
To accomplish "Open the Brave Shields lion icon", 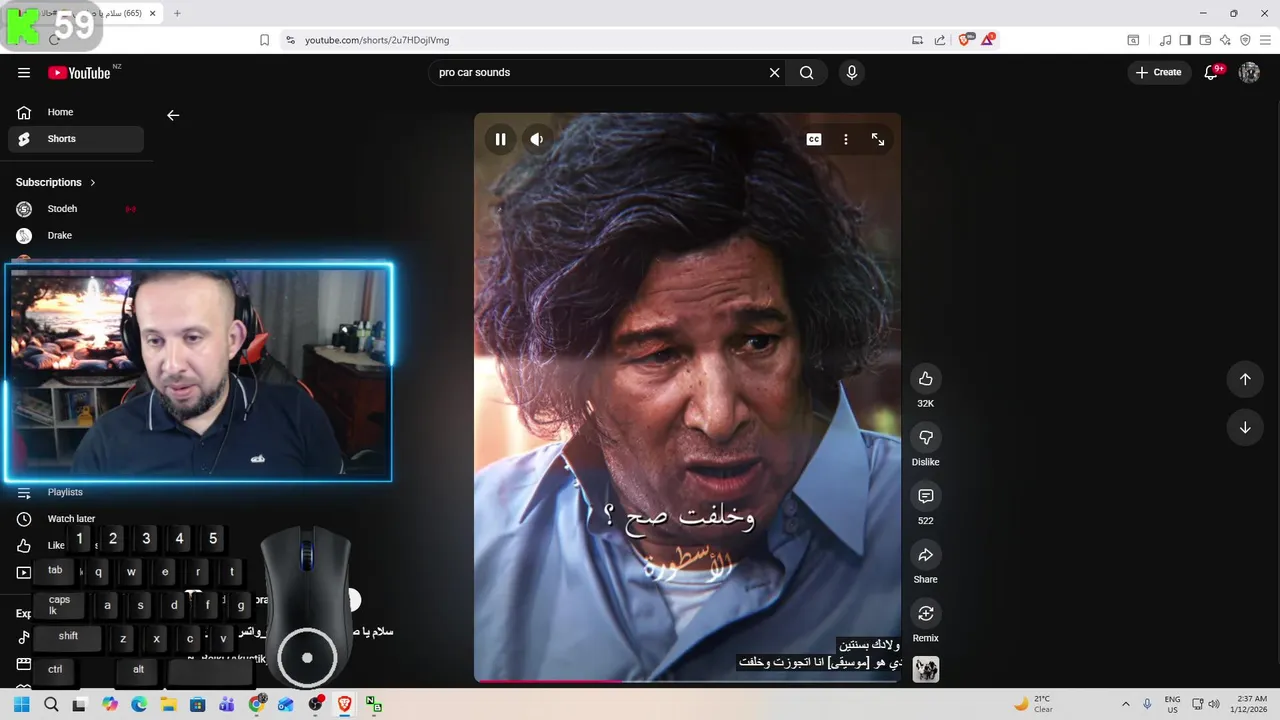I will click(965, 40).
